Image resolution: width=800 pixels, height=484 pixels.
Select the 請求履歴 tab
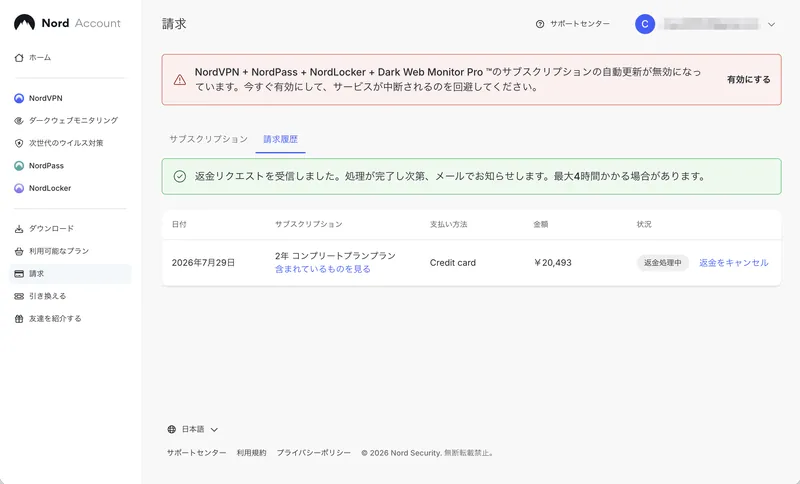[281, 139]
